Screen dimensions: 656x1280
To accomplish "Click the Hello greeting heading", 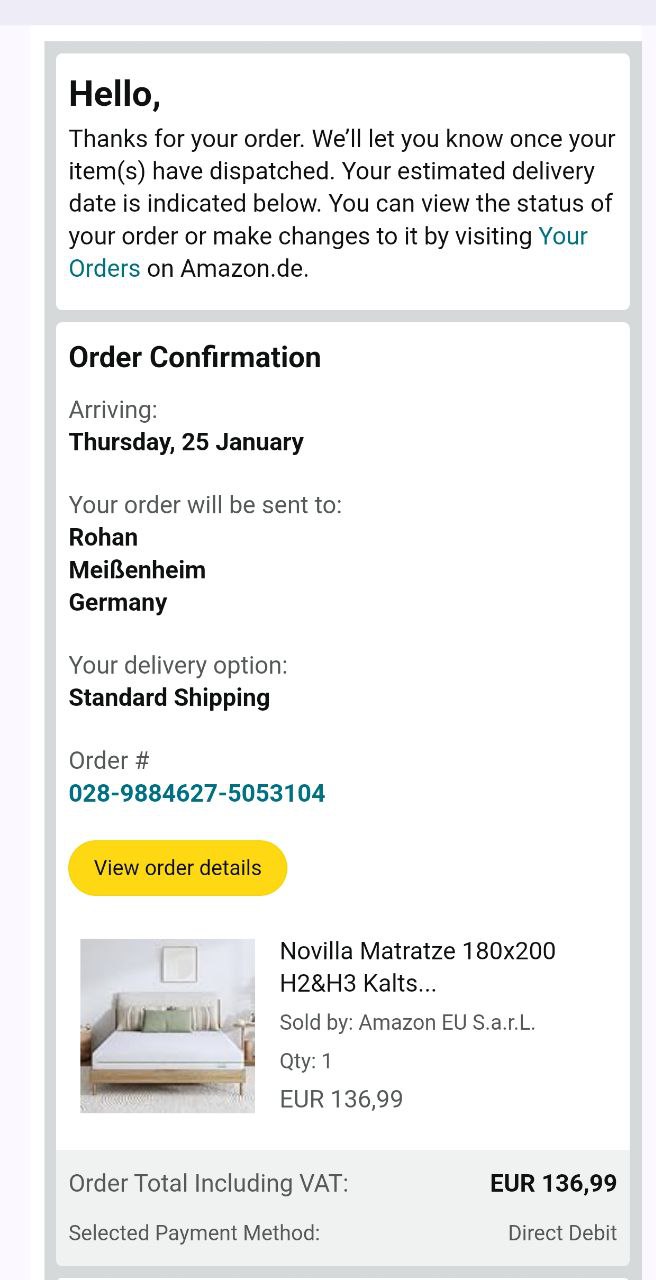I will pyautogui.click(x=114, y=94).
